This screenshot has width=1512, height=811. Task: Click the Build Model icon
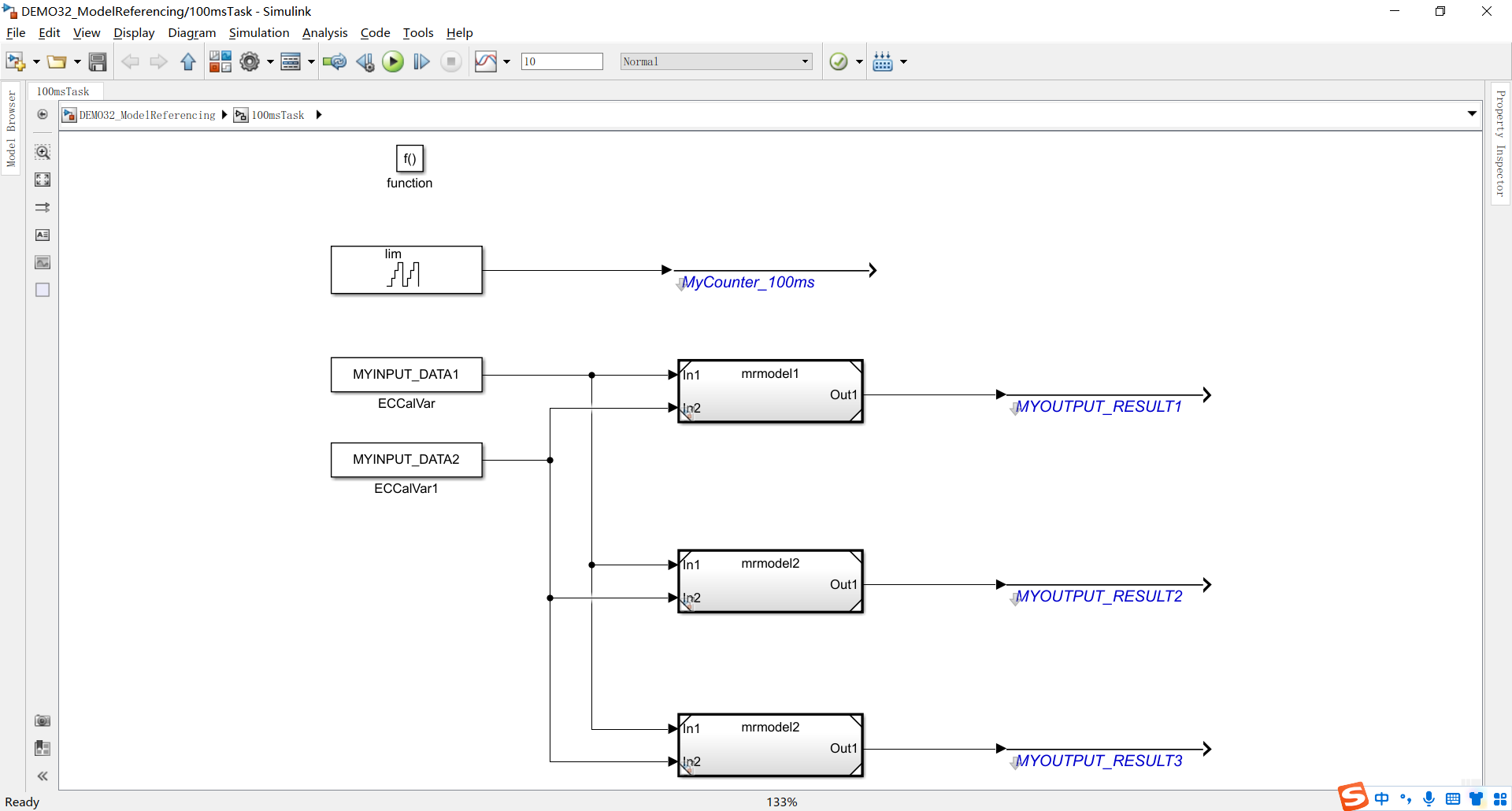click(883, 61)
